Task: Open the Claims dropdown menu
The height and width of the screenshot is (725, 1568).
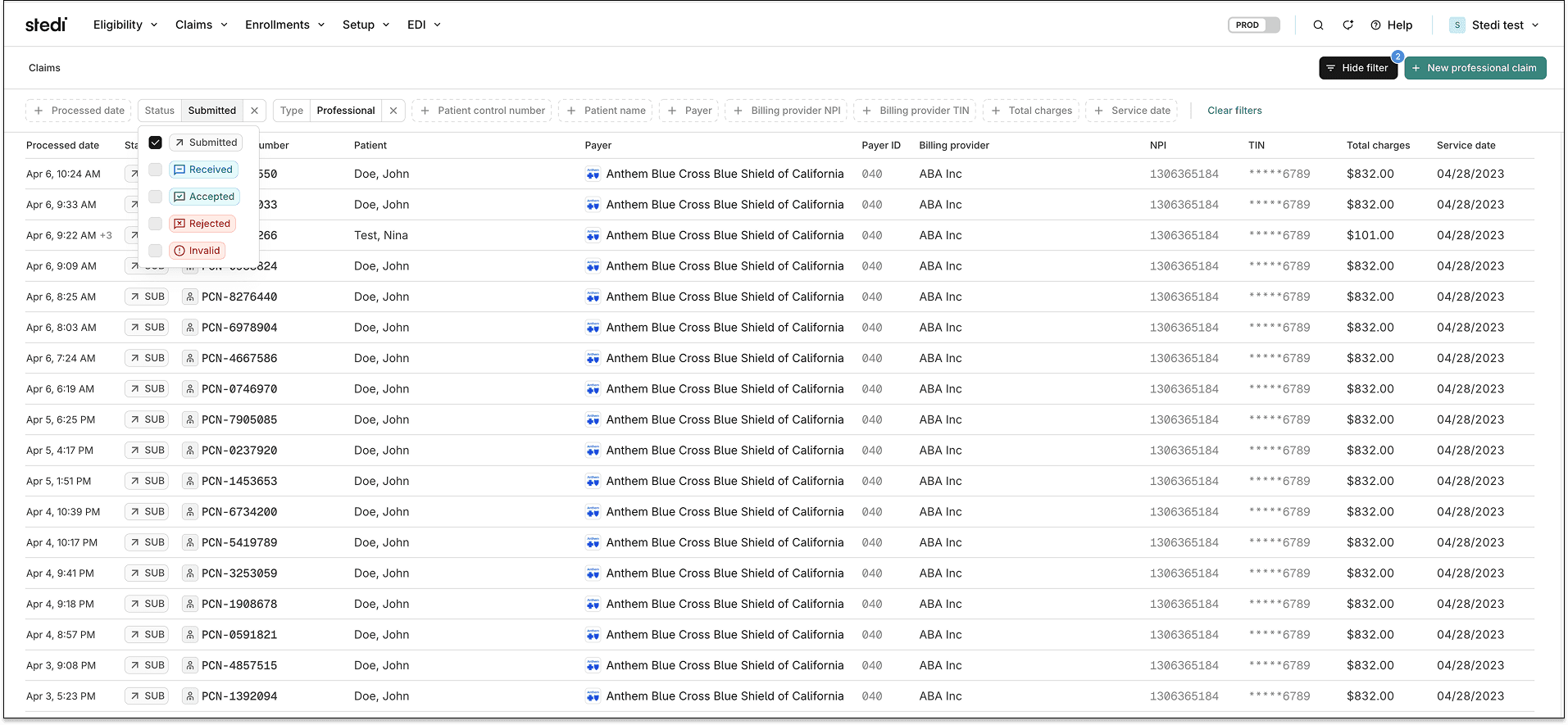Action: [202, 25]
